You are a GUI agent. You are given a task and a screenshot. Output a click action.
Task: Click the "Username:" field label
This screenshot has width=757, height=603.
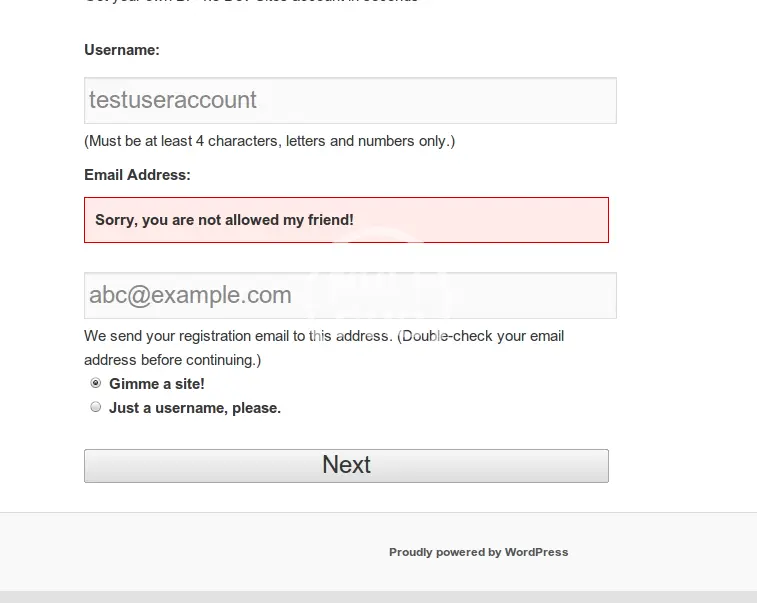point(122,50)
